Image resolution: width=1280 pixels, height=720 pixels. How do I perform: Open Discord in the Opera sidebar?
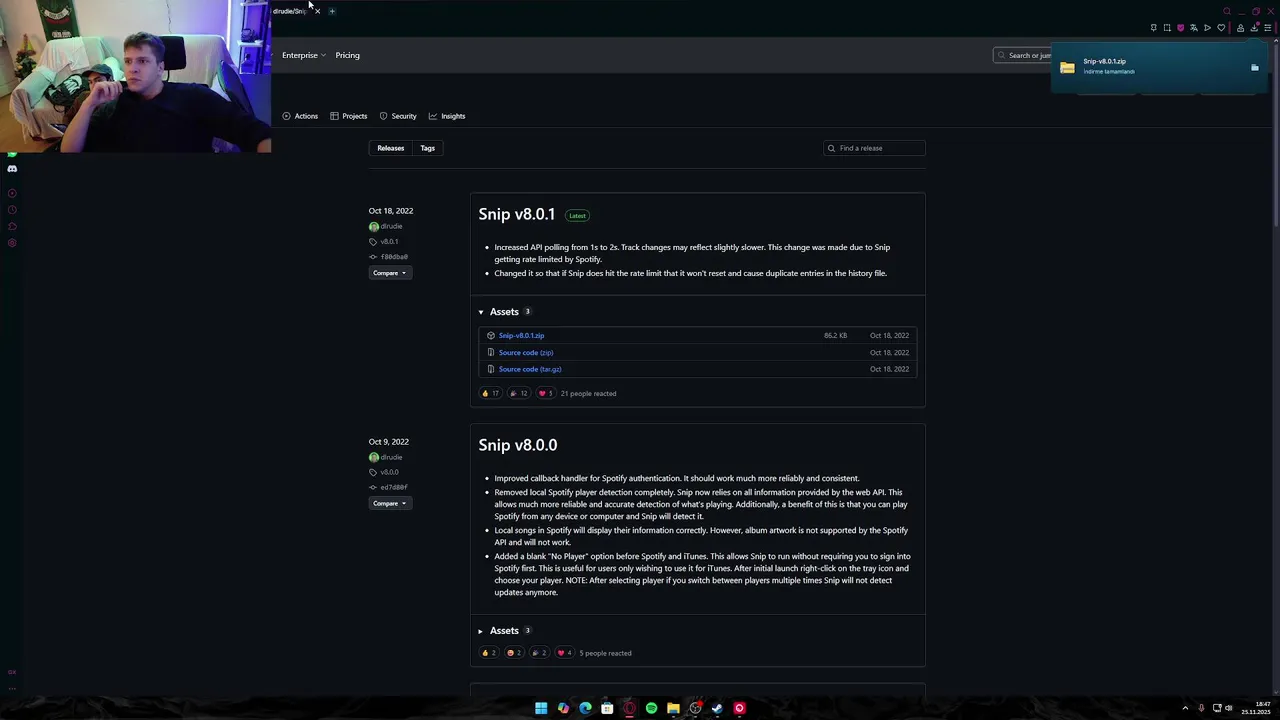pyautogui.click(x=12, y=168)
